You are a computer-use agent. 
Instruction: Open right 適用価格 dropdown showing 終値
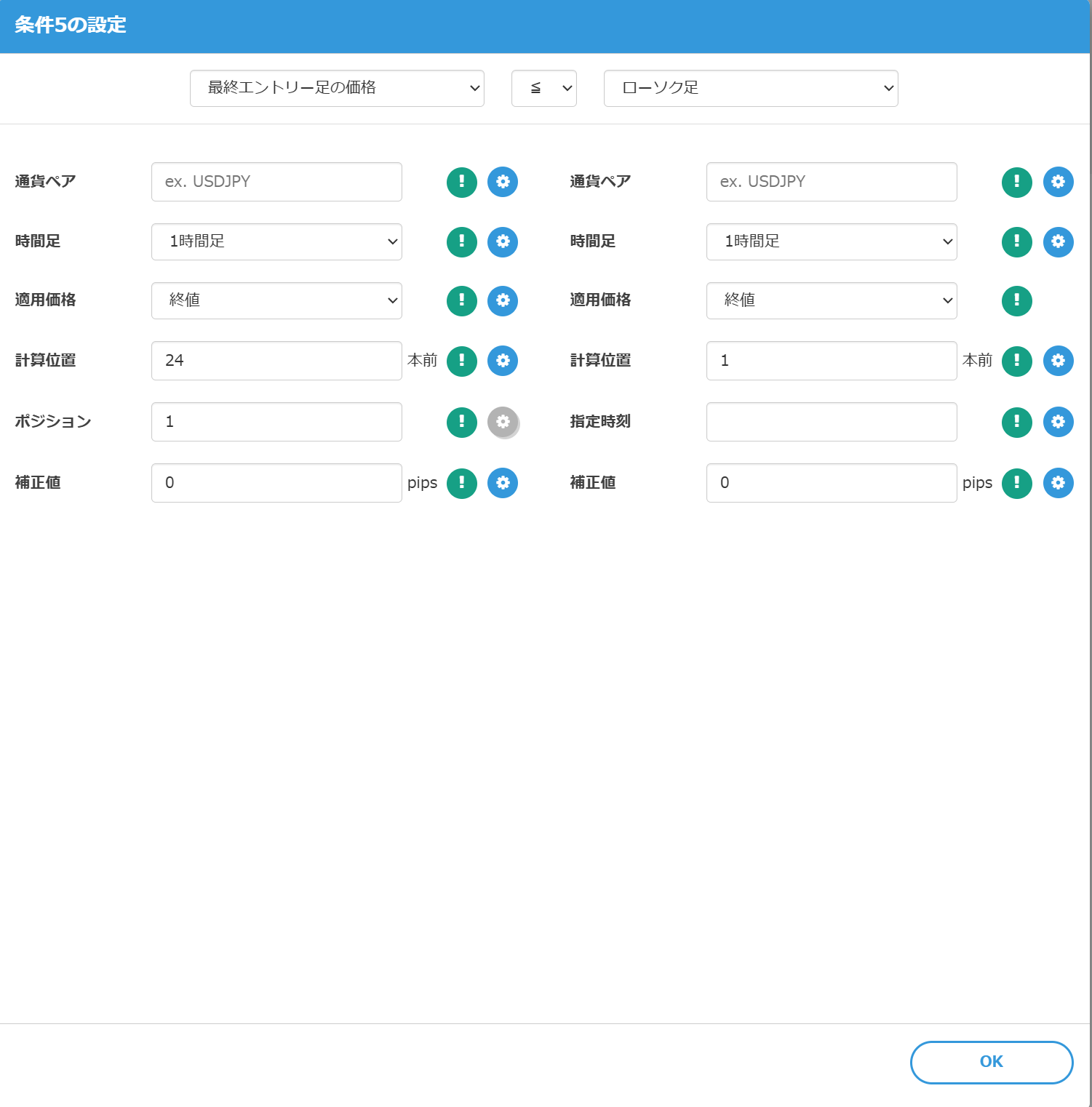[831, 300]
